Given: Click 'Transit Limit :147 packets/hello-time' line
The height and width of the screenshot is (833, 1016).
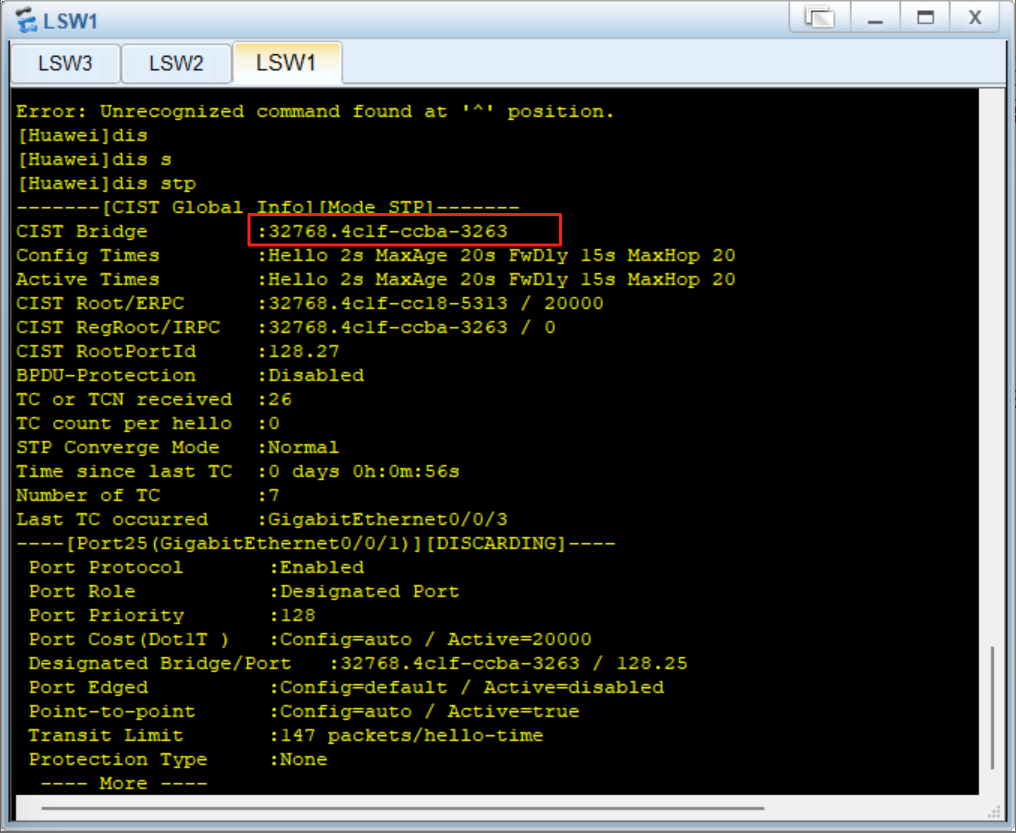Looking at the screenshot, I should coord(286,735).
